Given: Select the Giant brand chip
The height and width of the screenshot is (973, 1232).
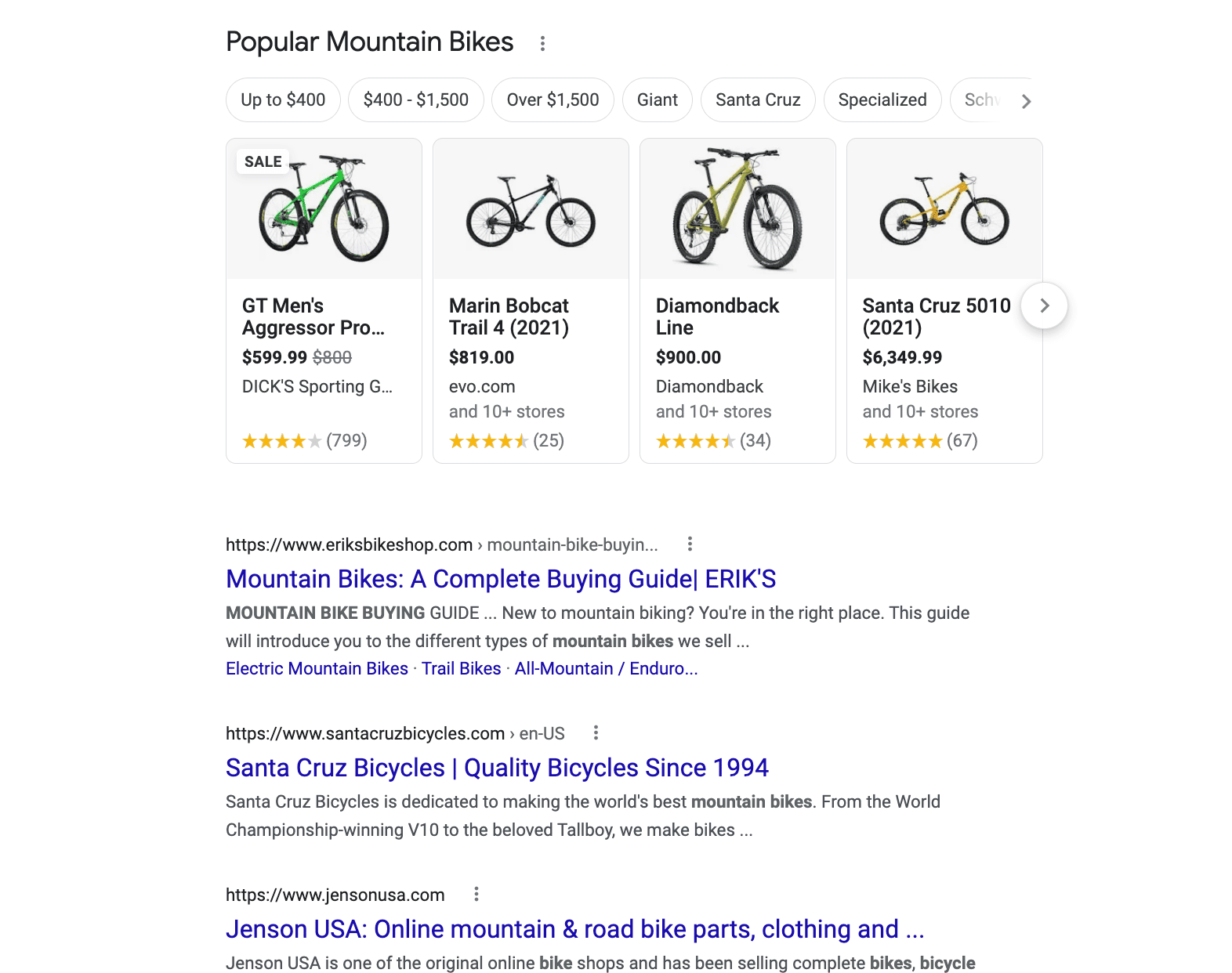Looking at the screenshot, I should [x=658, y=99].
